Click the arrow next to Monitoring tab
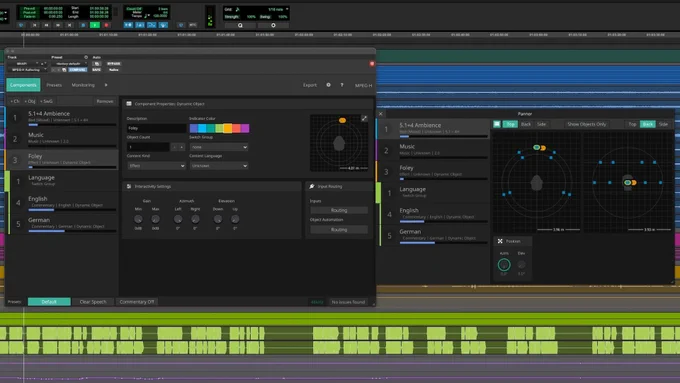Screen dimensions: 680x383 (106, 85)
